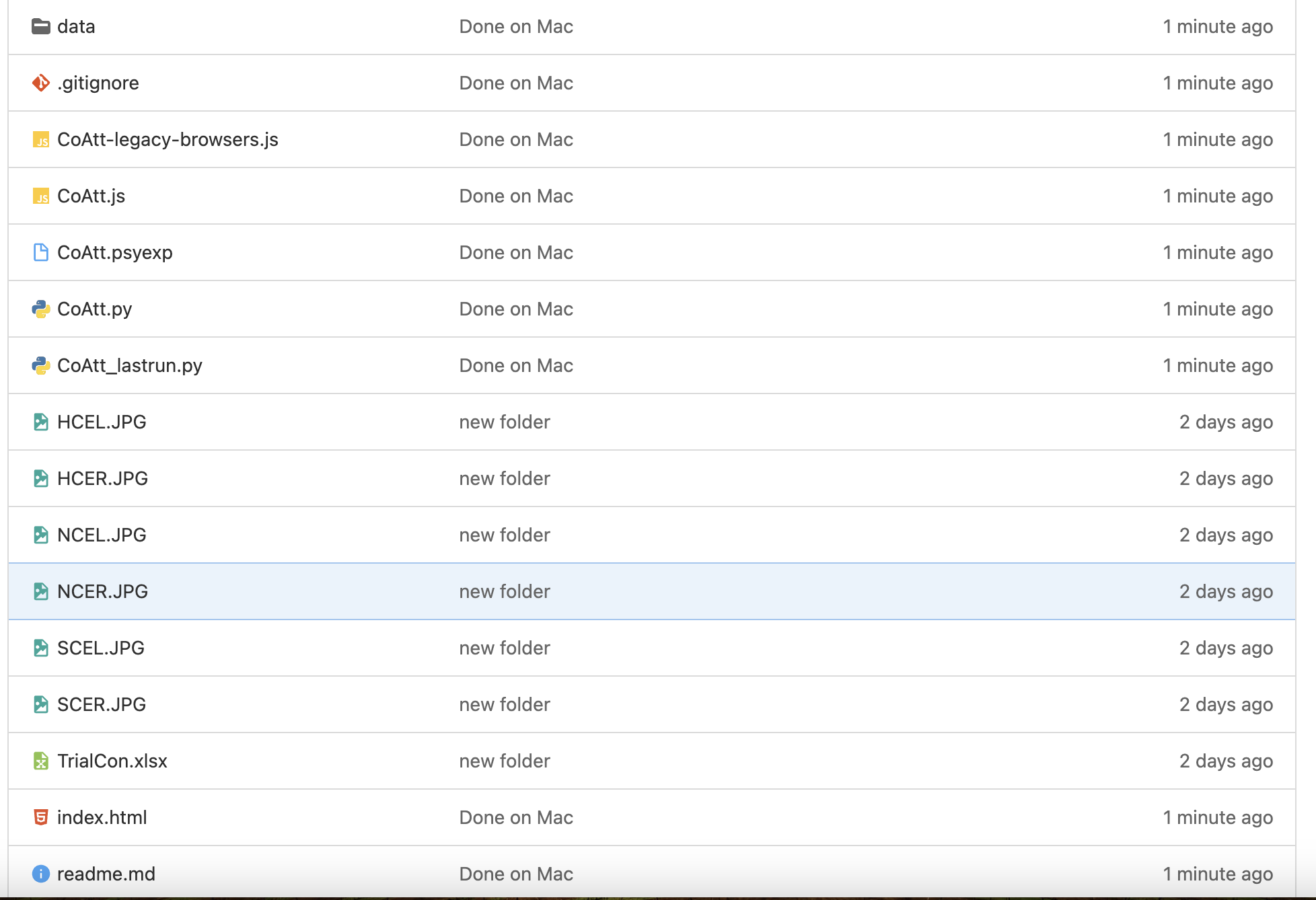This screenshot has height=900, width=1316.
Task: Click the '2 days ago' timestamp for NCEL.JPG
Action: pyautogui.click(x=1226, y=535)
